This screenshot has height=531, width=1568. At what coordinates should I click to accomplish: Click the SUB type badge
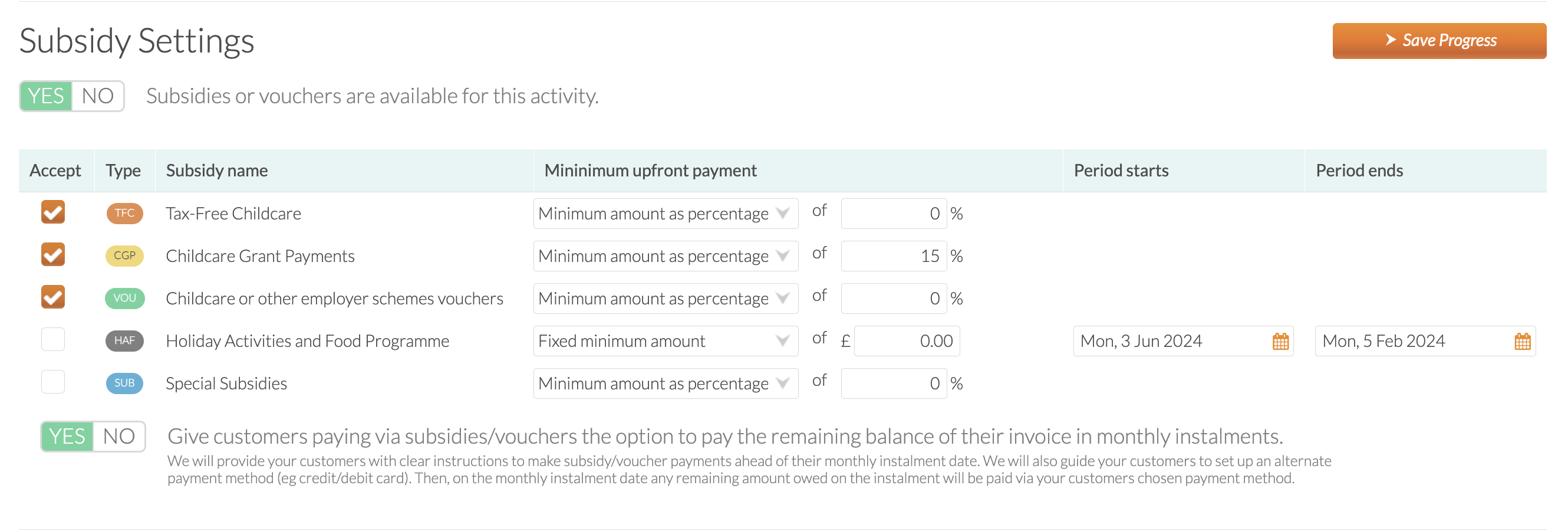[x=125, y=383]
